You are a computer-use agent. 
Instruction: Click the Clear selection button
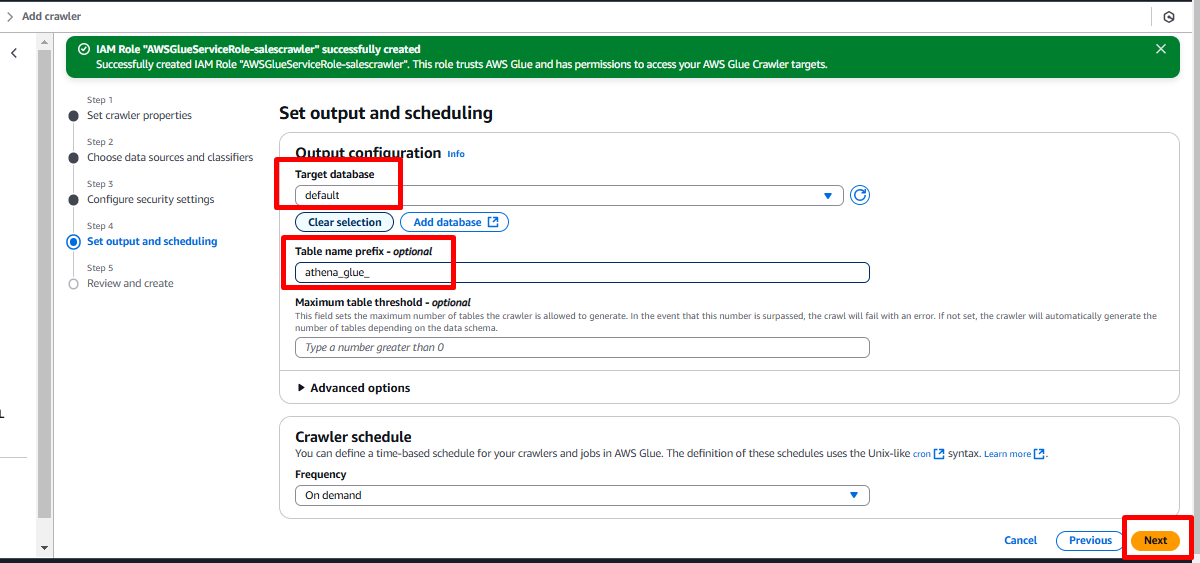[344, 222]
